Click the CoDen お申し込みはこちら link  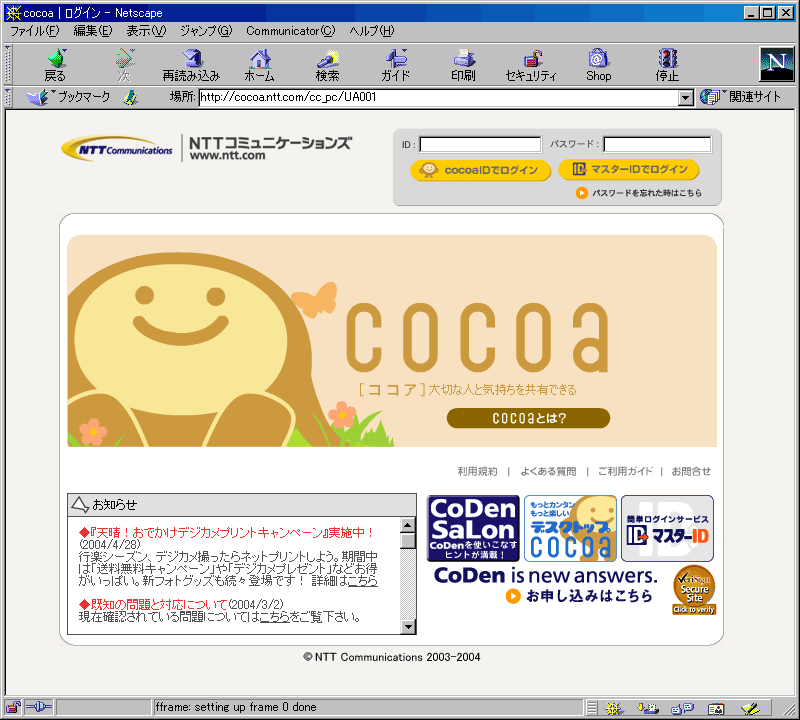[x=580, y=595]
